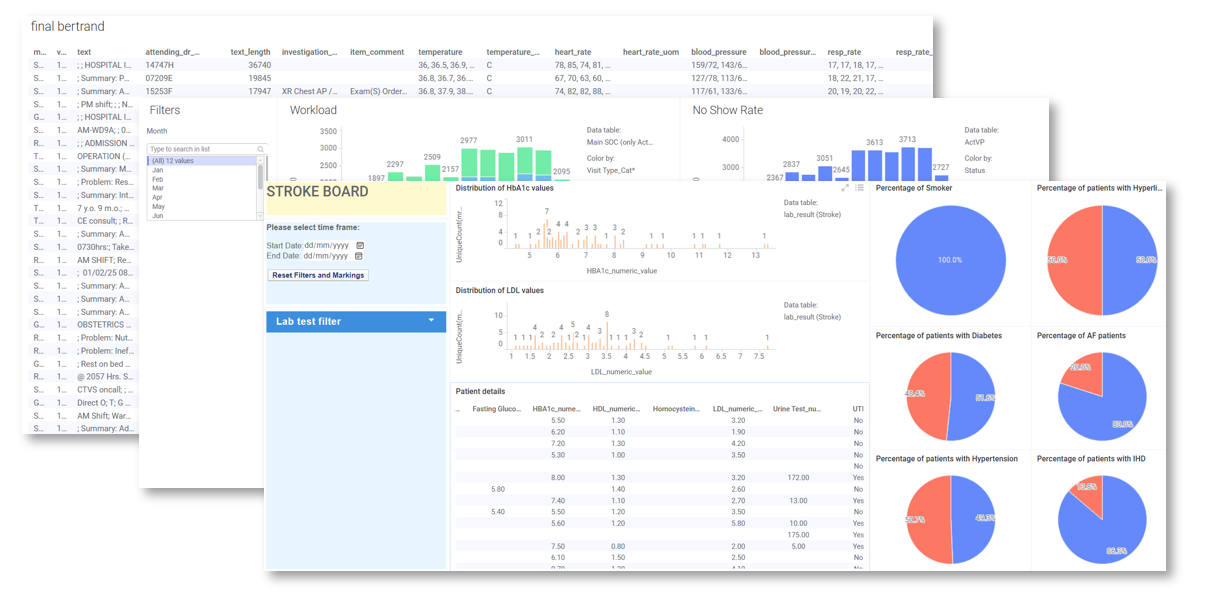The image size is (1206, 607).
Task: Open the End Date calendar picker
Action: click(x=360, y=256)
